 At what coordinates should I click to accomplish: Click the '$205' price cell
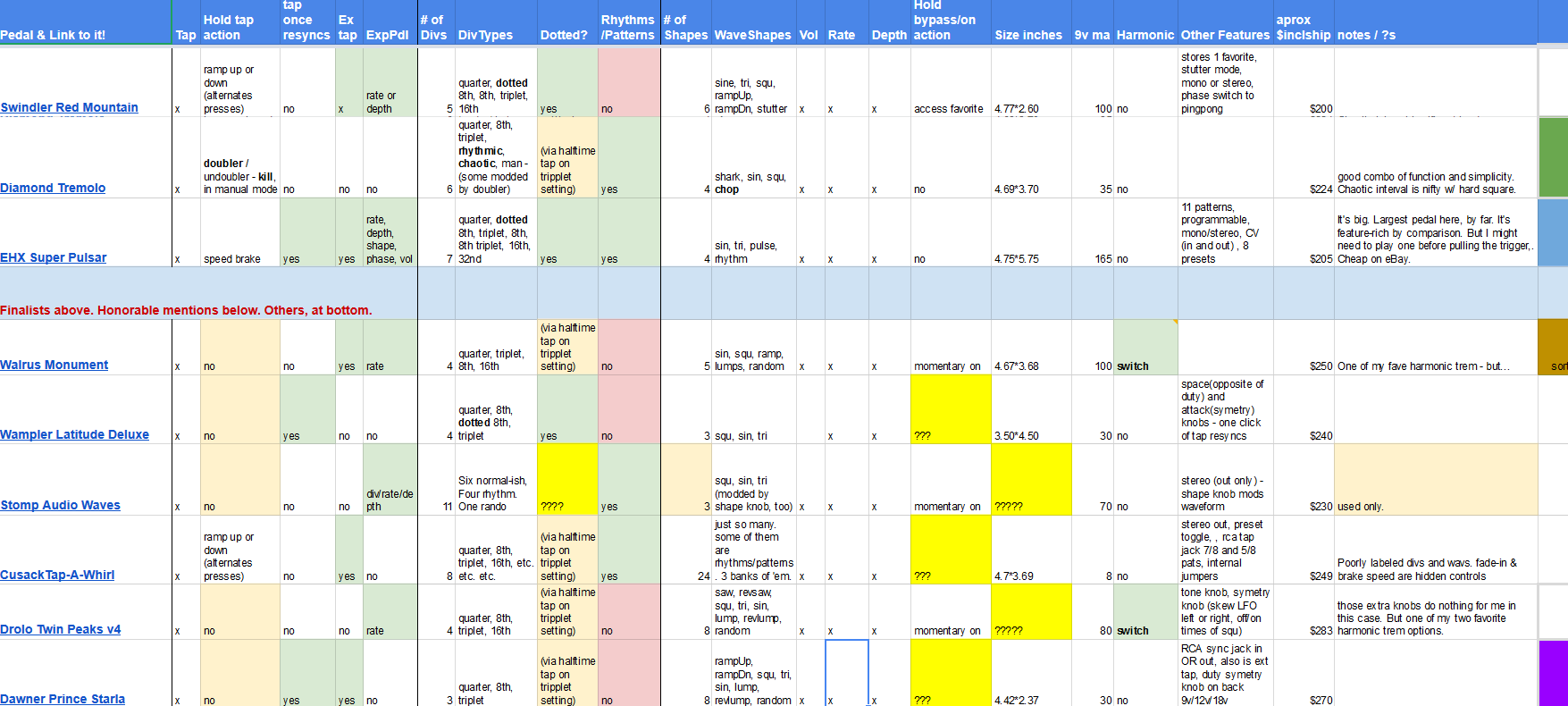tap(1304, 232)
